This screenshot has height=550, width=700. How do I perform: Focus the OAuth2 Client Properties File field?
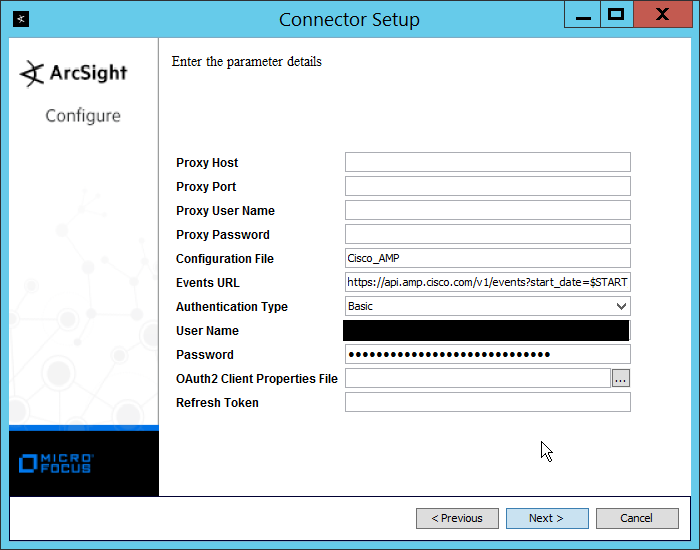coord(477,378)
